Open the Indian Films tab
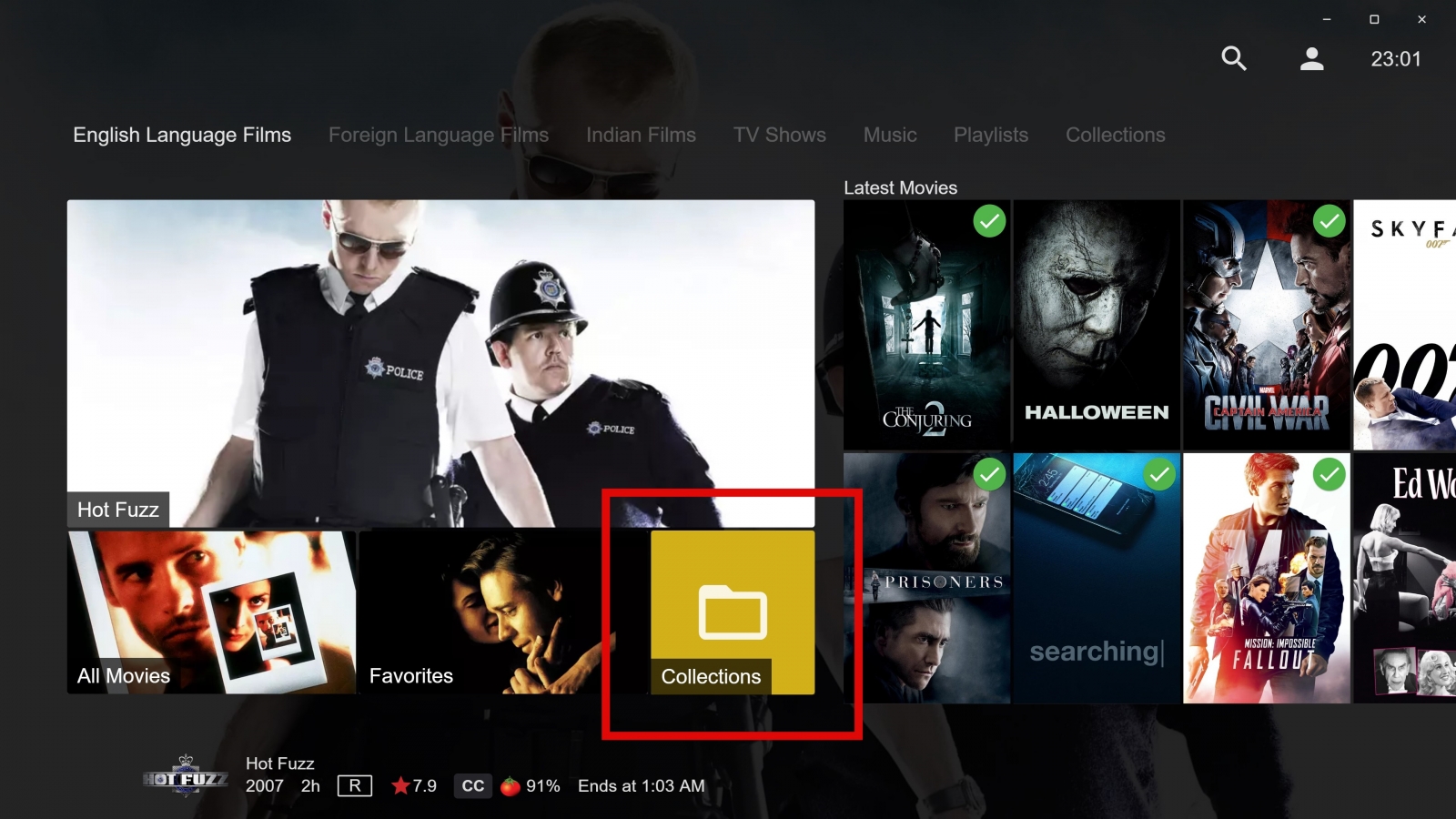 click(641, 135)
